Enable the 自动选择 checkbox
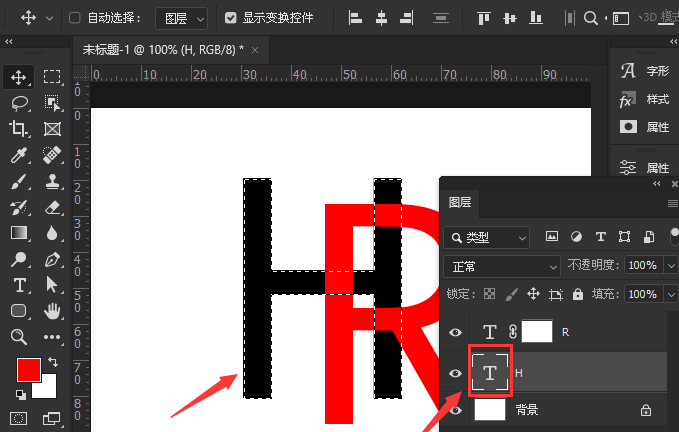 [x=75, y=18]
